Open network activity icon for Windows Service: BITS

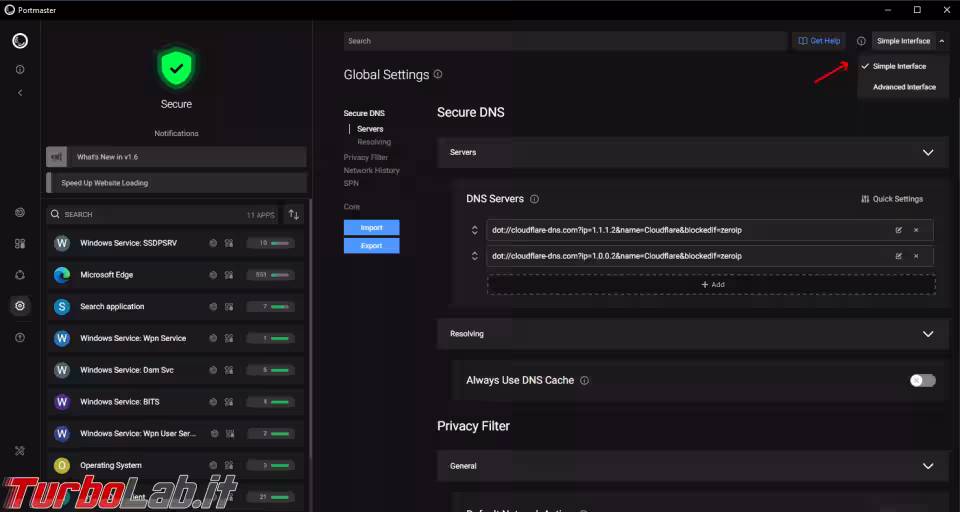pos(213,402)
